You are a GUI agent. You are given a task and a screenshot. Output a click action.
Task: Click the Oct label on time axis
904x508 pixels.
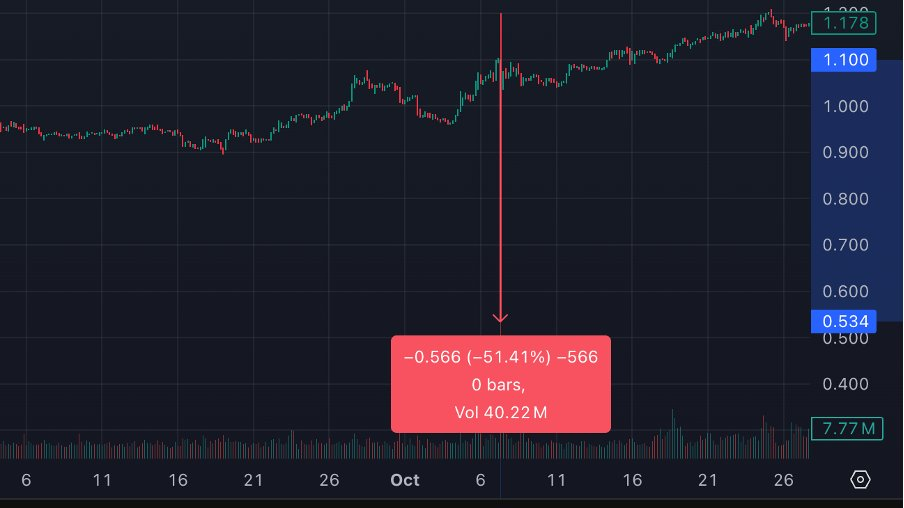pos(405,480)
